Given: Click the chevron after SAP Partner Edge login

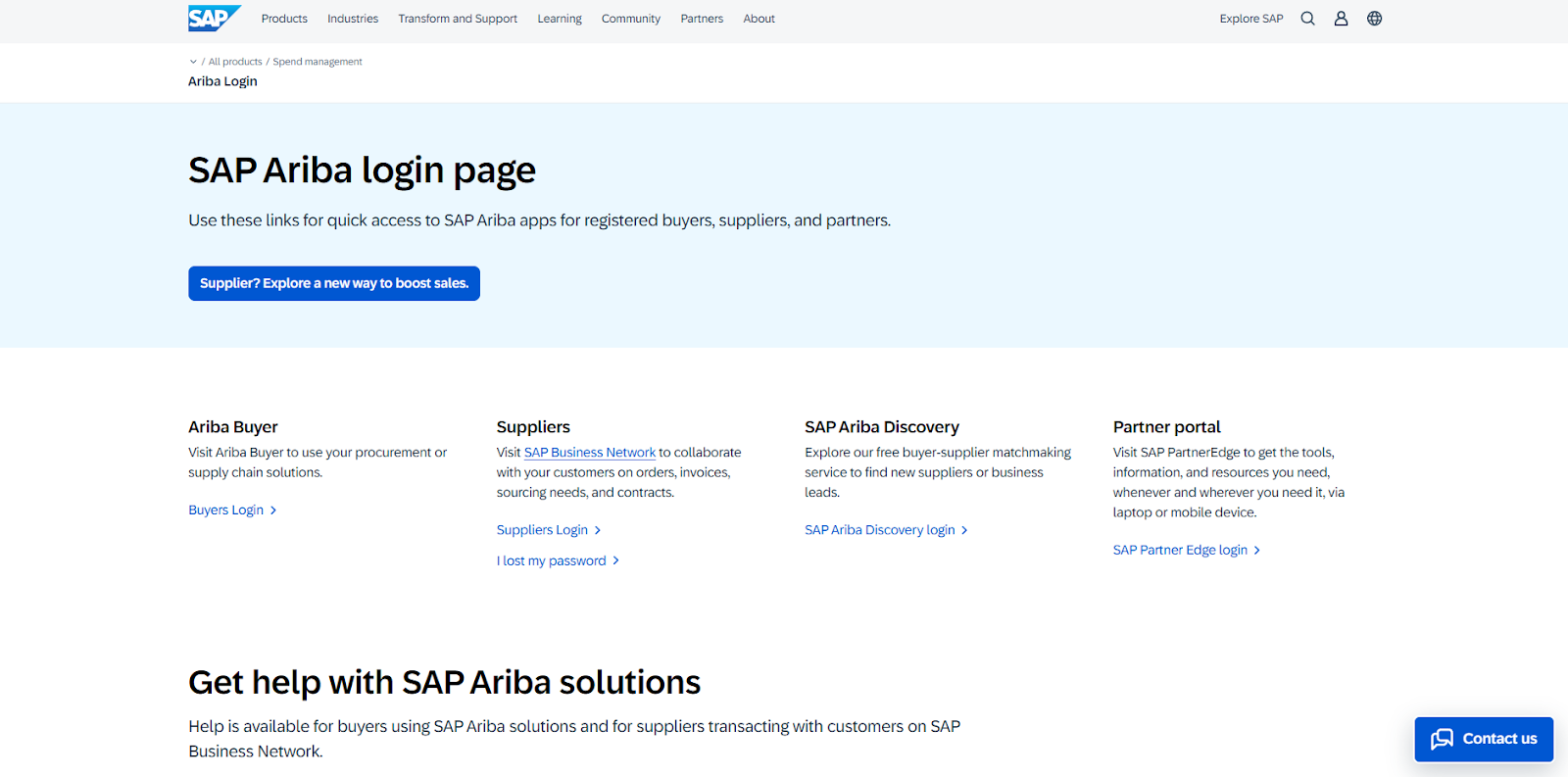Looking at the screenshot, I should (x=1257, y=551).
